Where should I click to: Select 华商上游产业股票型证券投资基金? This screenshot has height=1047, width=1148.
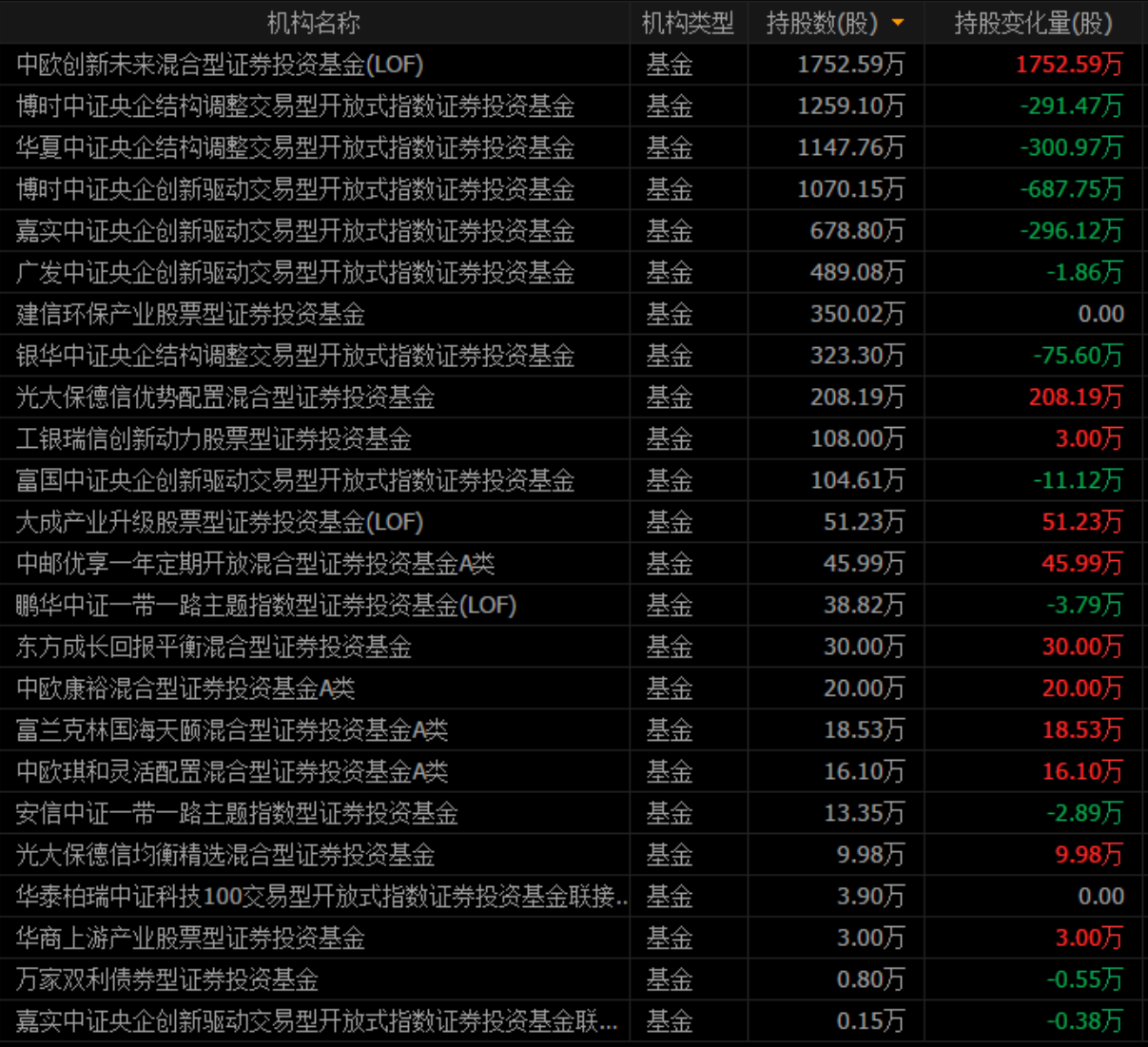(190, 939)
